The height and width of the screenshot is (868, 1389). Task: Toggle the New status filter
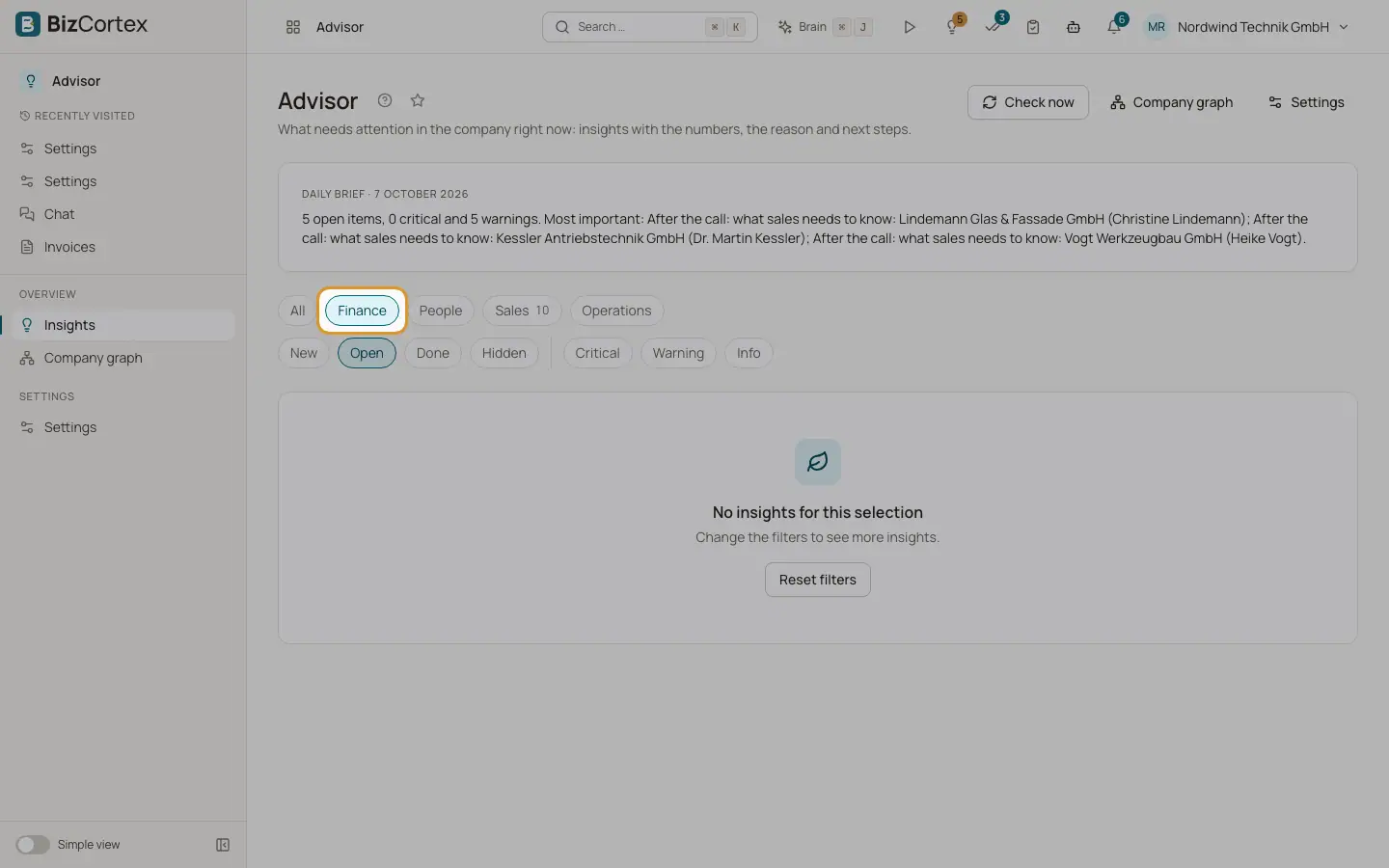(x=303, y=353)
